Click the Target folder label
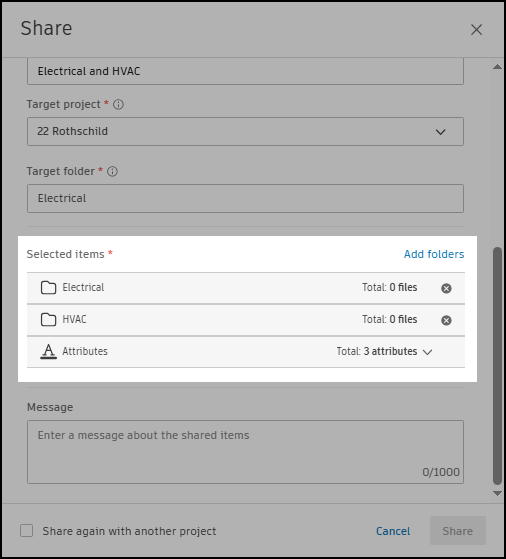 (61, 171)
